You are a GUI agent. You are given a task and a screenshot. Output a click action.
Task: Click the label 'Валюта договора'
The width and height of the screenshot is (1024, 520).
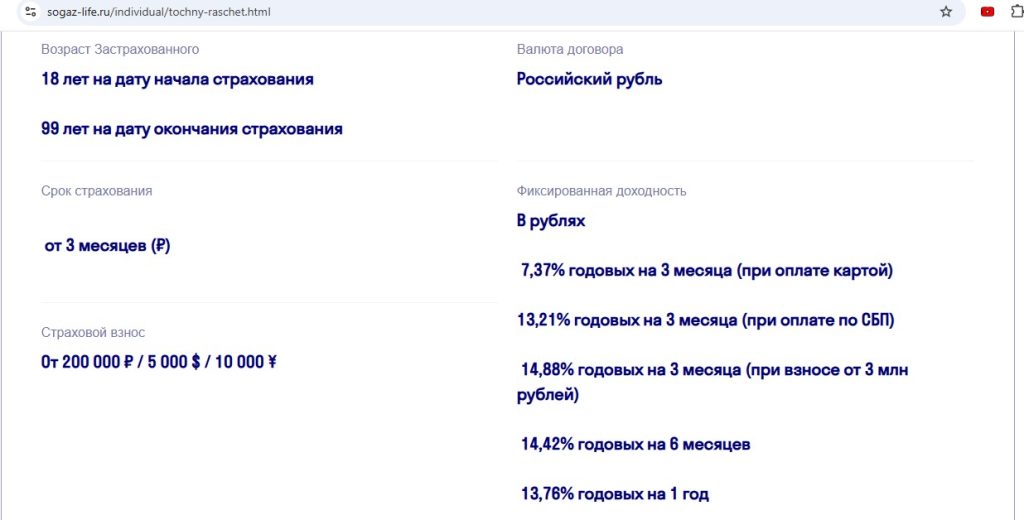(x=569, y=50)
